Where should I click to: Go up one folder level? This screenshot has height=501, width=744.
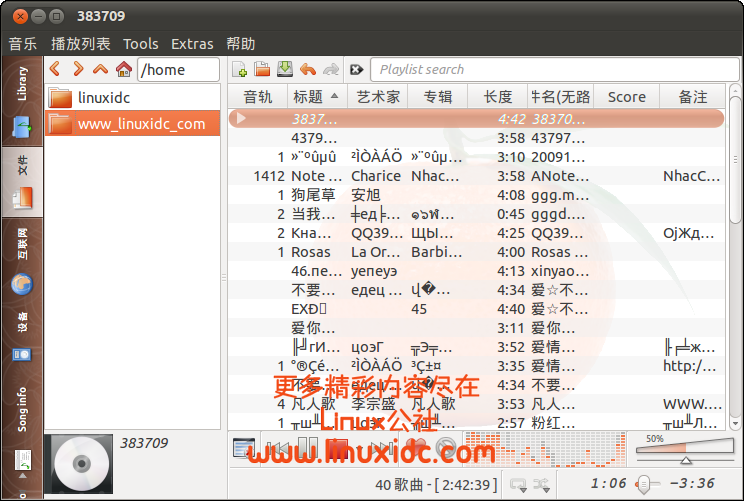[x=101, y=69]
